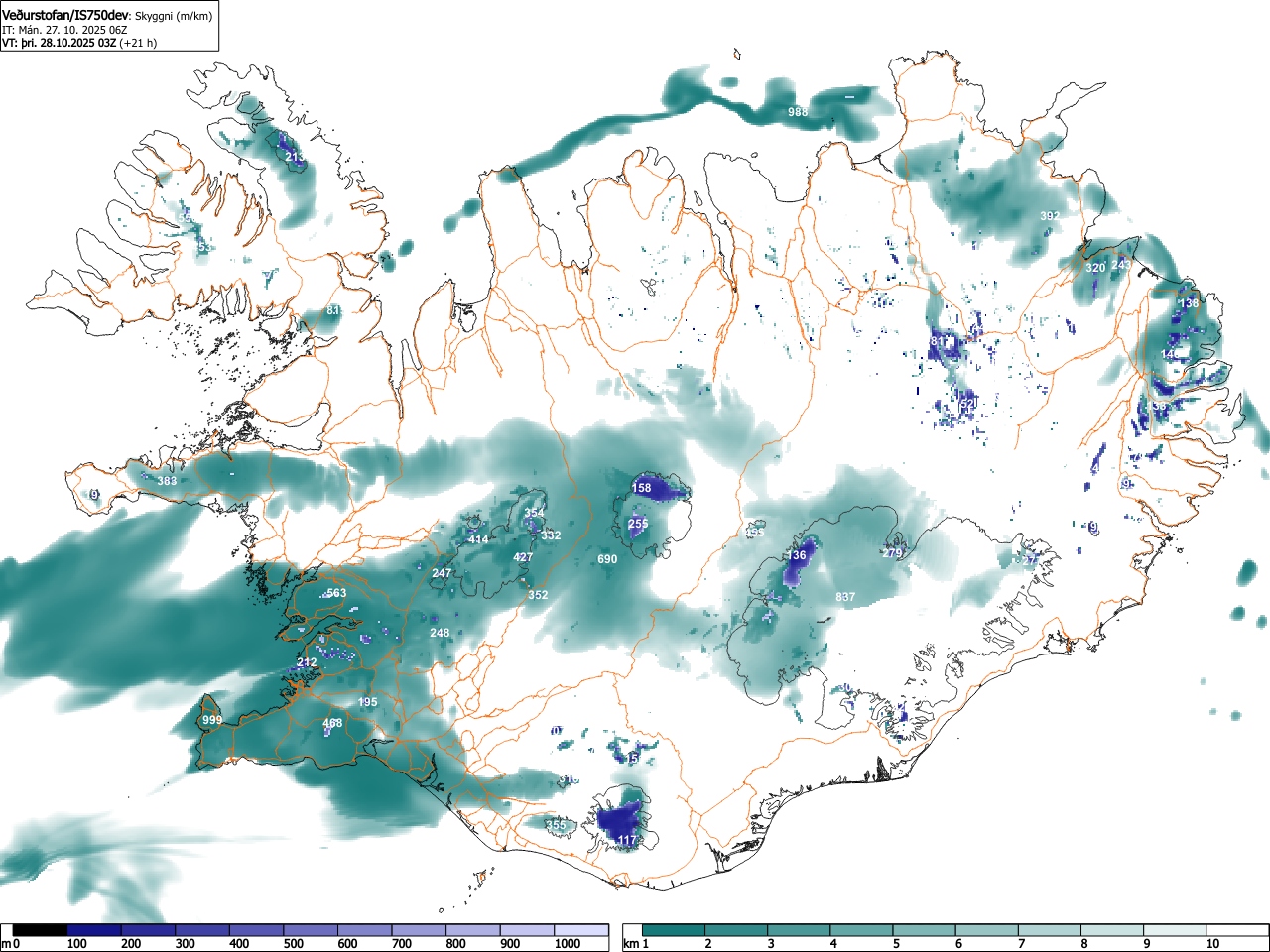Click the '468' value on Reykjanes
The height and width of the screenshot is (952, 1270).
[x=332, y=723]
